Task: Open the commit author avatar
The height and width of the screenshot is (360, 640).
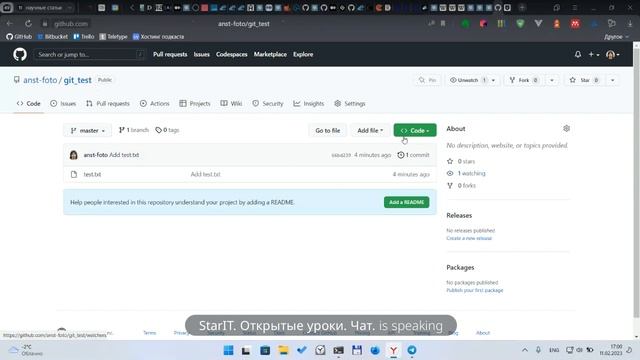Action: (73, 155)
